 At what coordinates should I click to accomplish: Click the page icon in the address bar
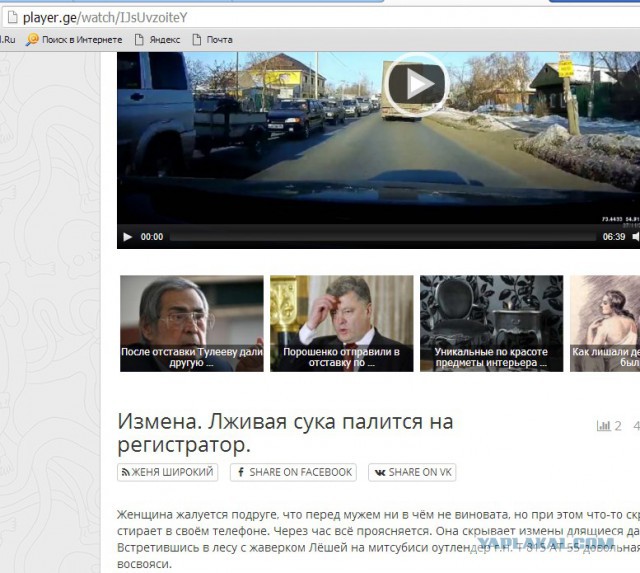(13, 18)
